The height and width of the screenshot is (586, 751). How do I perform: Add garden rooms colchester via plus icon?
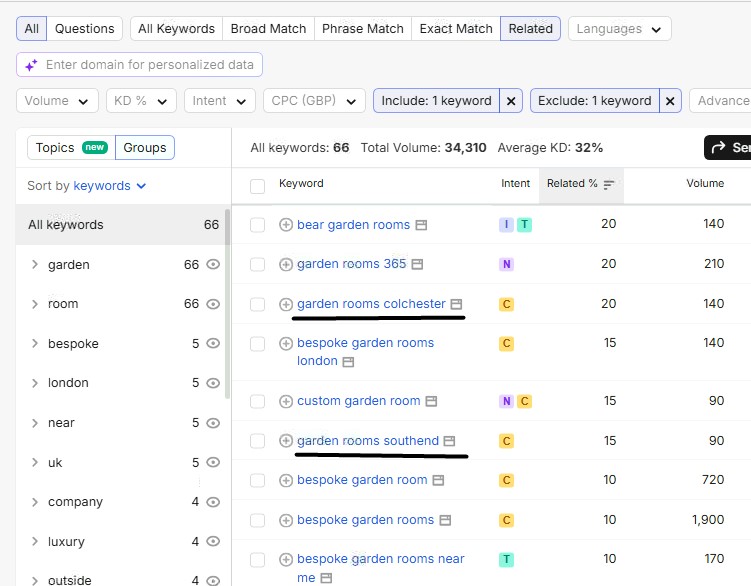(286, 304)
